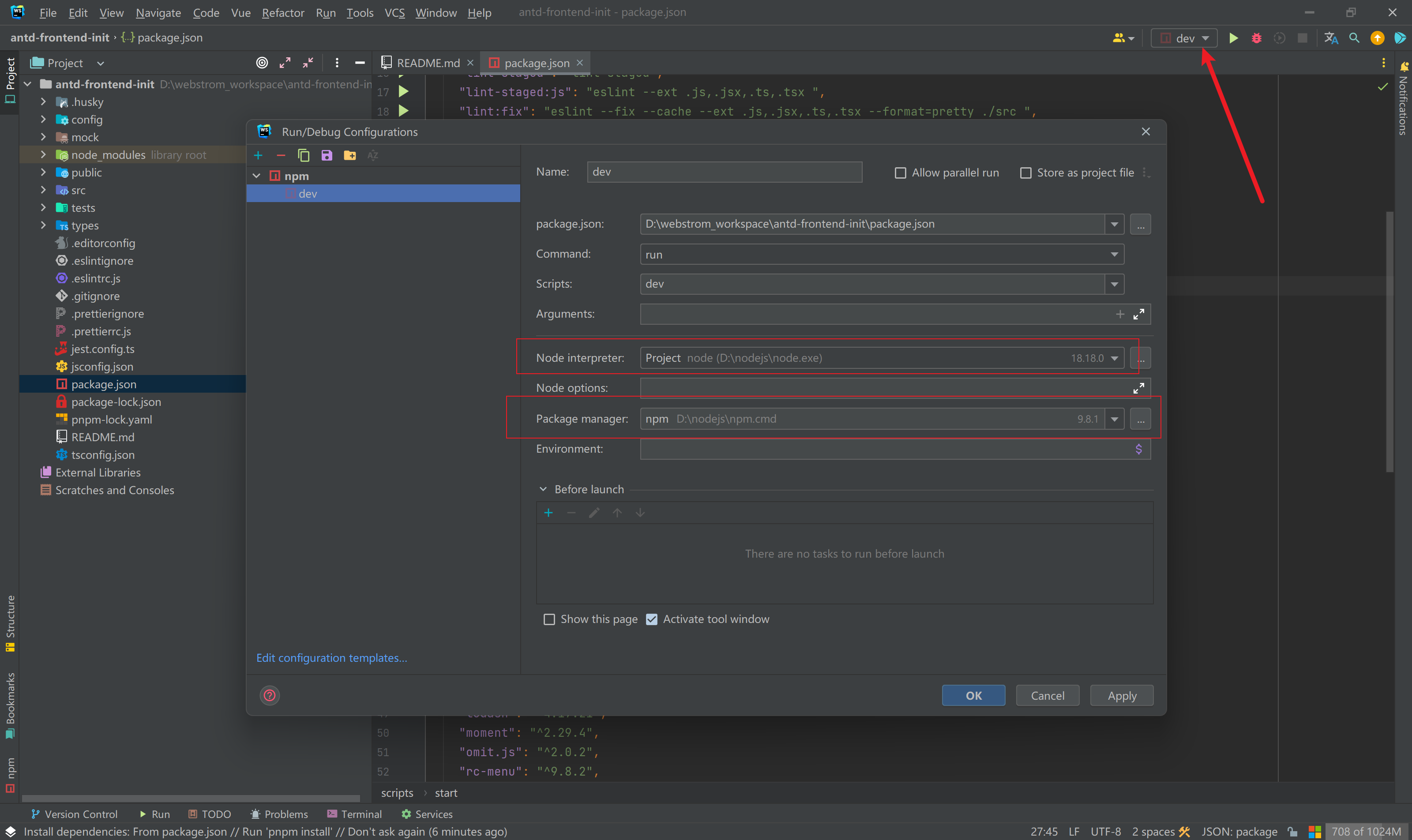Click the LF line separator status item

(1074, 832)
